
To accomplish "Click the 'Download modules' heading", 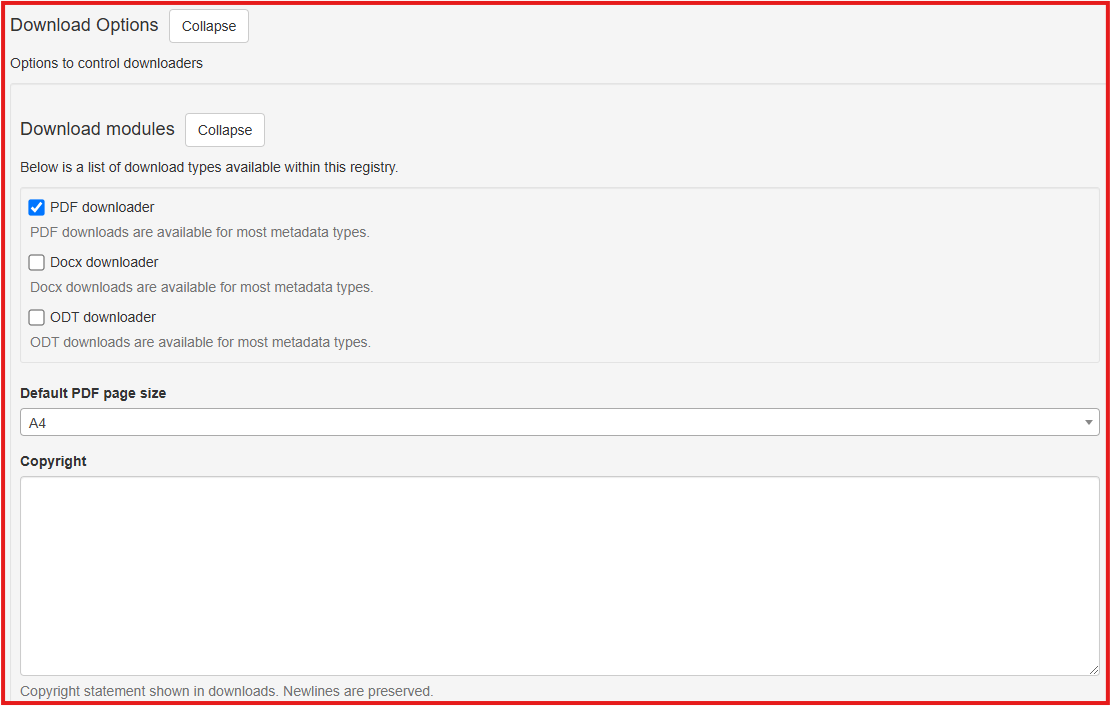I will pos(97,129).
